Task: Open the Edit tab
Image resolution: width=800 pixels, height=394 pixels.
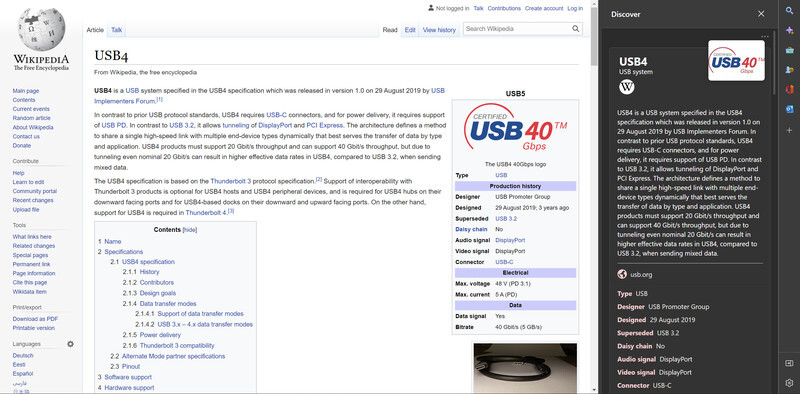Action: (x=410, y=30)
